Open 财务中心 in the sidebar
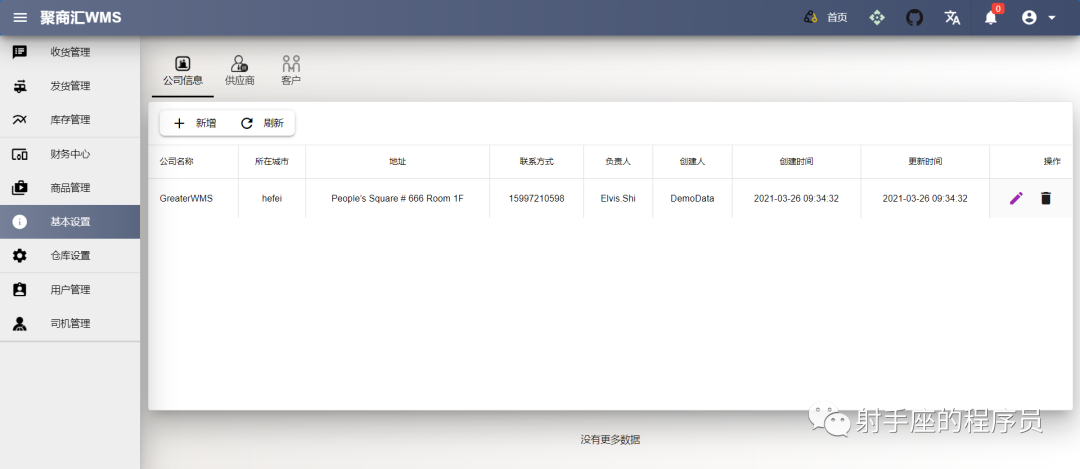This screenshot has height=469, width=1080. [70, 154]
